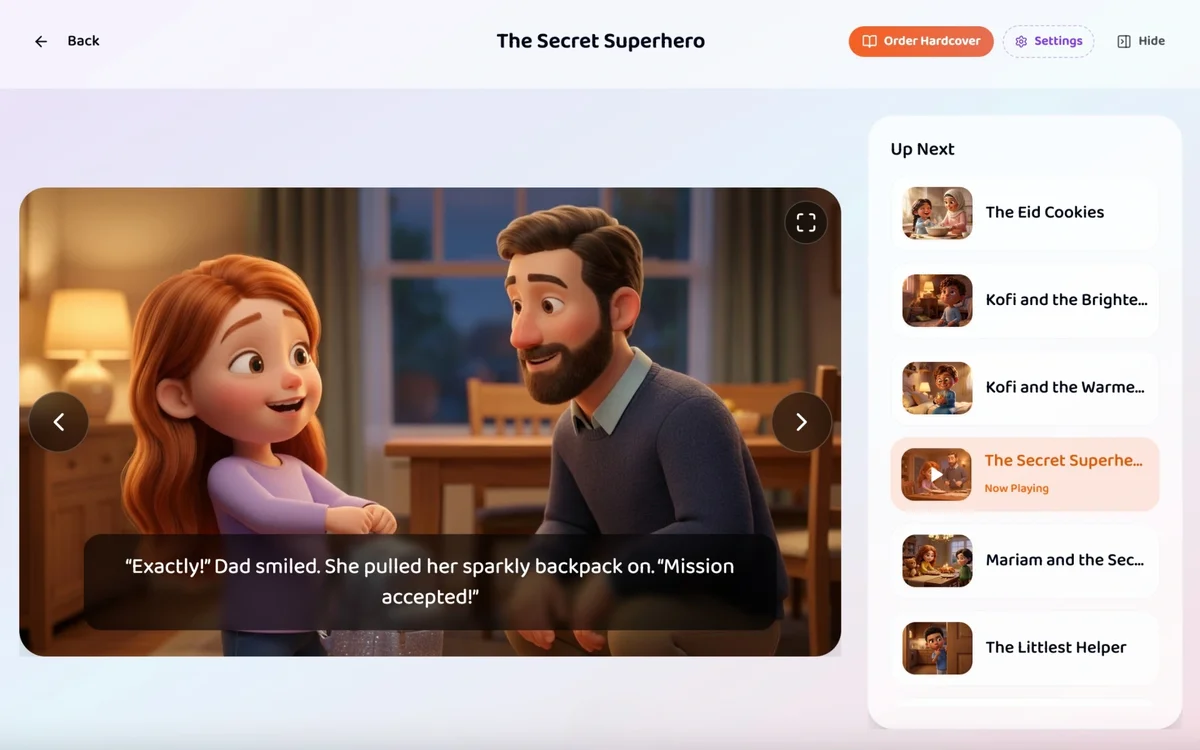1200x750 pixels.
Task: Select Kofi and the Brighte... story
Action: [x=1025, y=300]
